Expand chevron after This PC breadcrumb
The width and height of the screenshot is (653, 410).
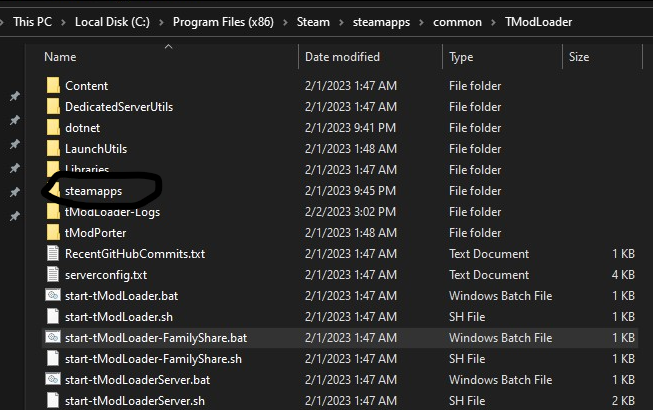click(63, 22)
